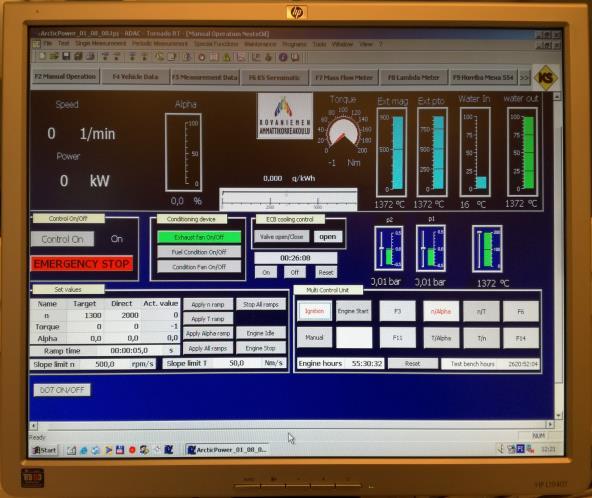Open the Periodic Measurement menu
592x498 pixels.
tap(160, 44)
